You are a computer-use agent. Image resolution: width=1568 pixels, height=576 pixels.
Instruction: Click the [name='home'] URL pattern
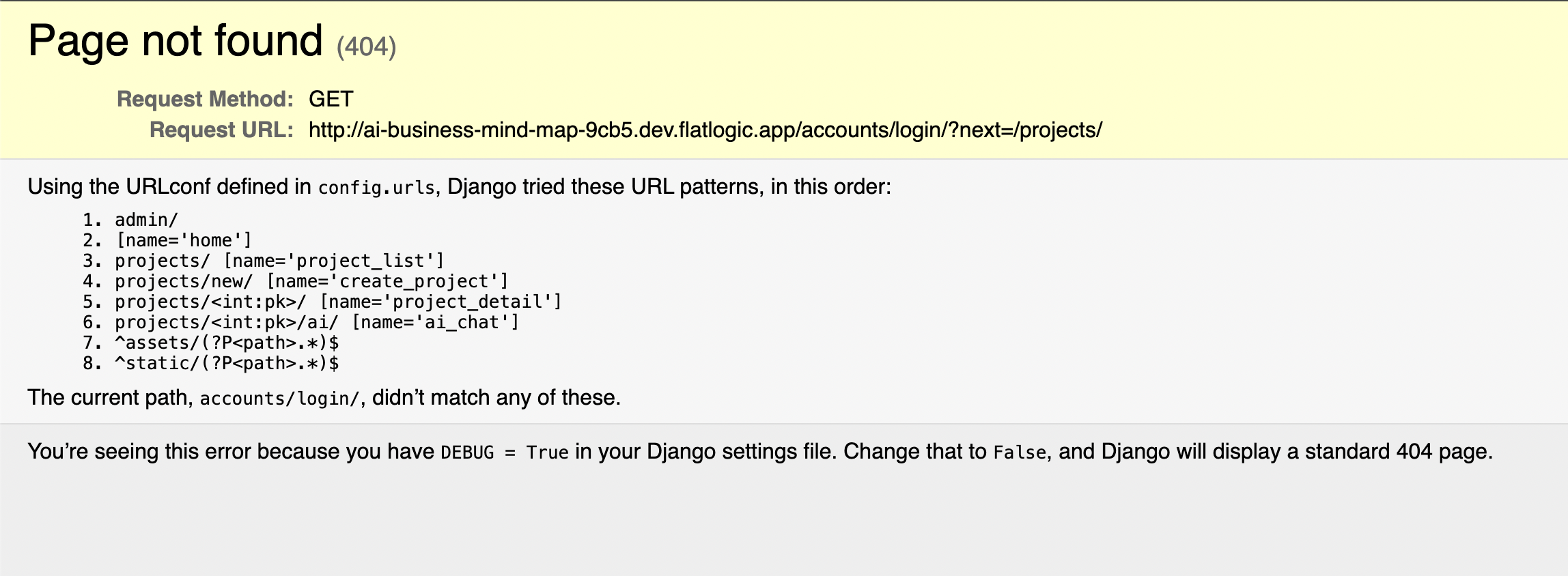click(x=184, y=240)
